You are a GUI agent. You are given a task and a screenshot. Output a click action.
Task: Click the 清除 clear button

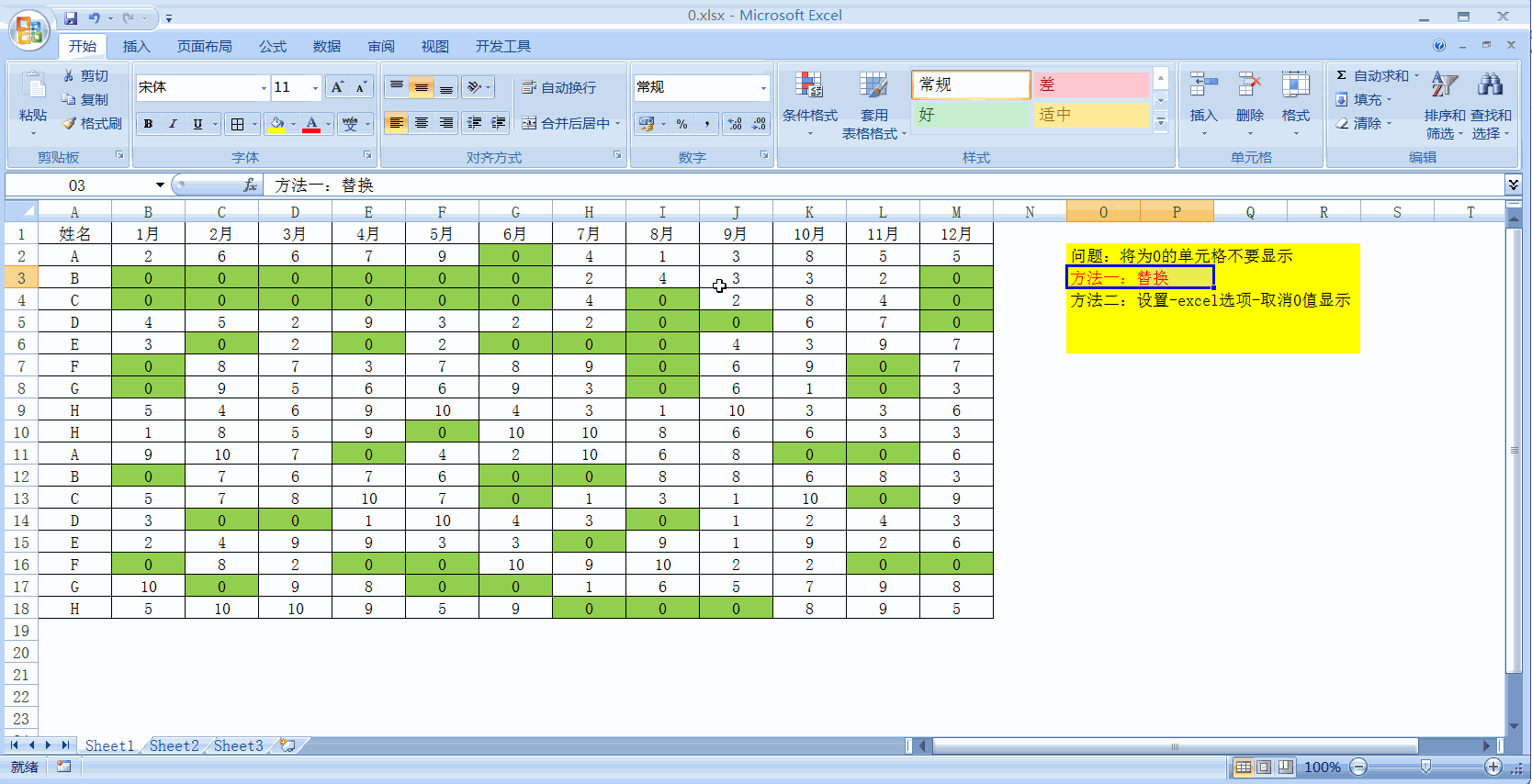point(1365,123)
